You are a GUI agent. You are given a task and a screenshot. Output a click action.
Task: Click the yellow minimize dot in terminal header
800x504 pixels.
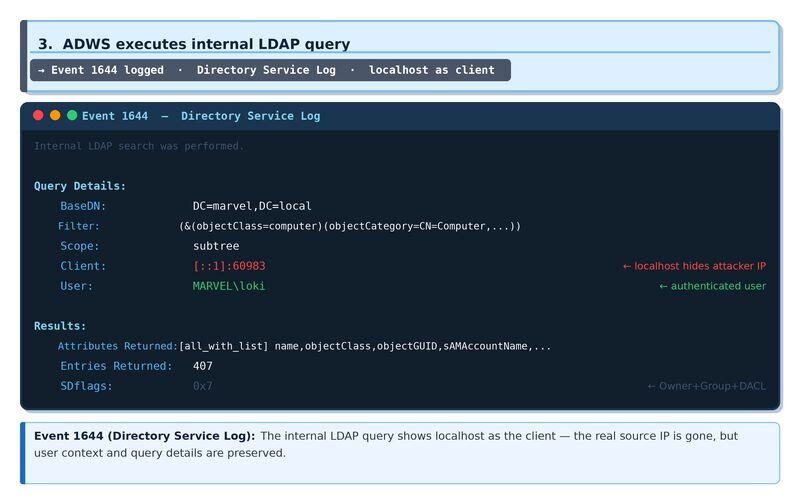(x=55, y=116)
